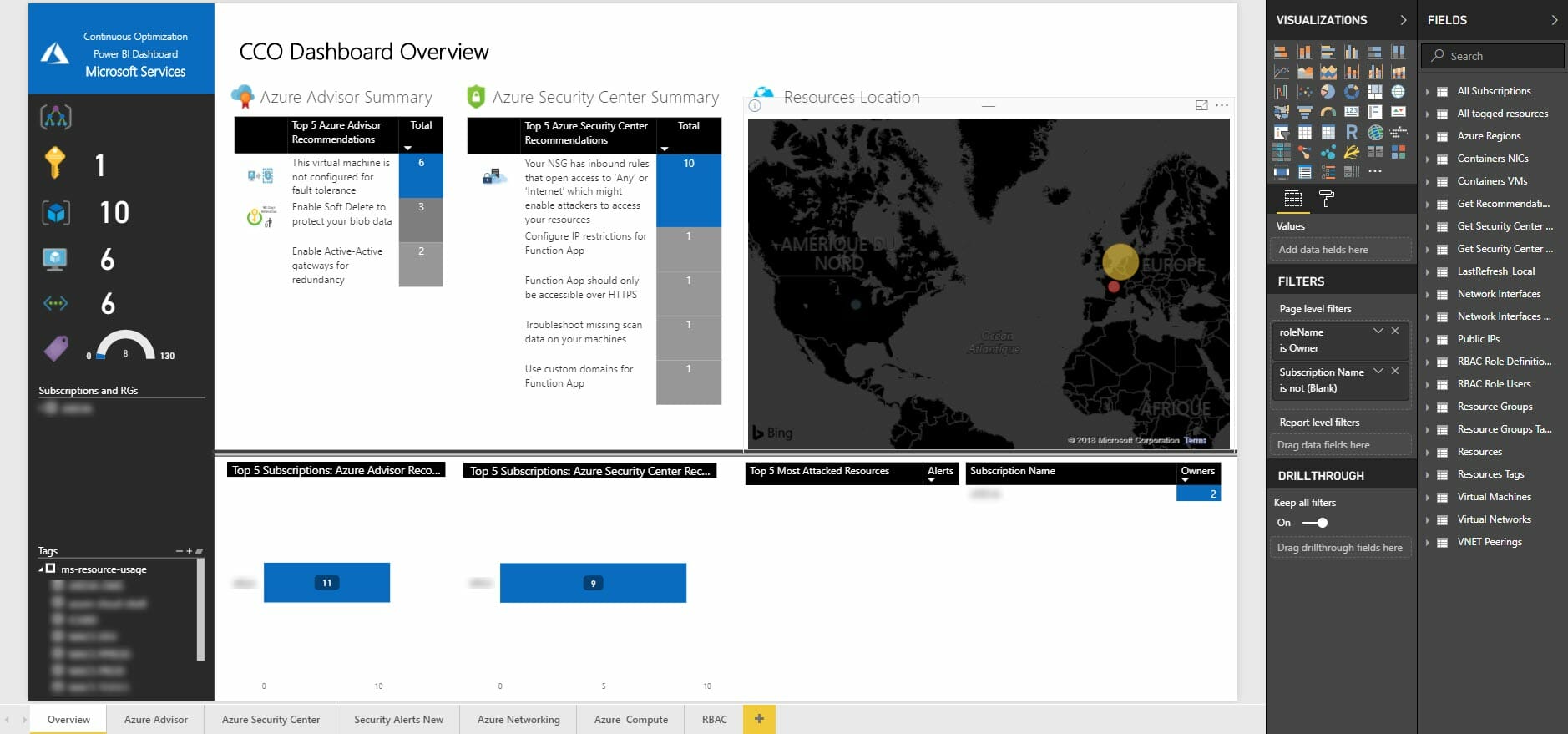Open the Format paint roller pane
The image size is (1568, 734).
(x=1326, y=199)
